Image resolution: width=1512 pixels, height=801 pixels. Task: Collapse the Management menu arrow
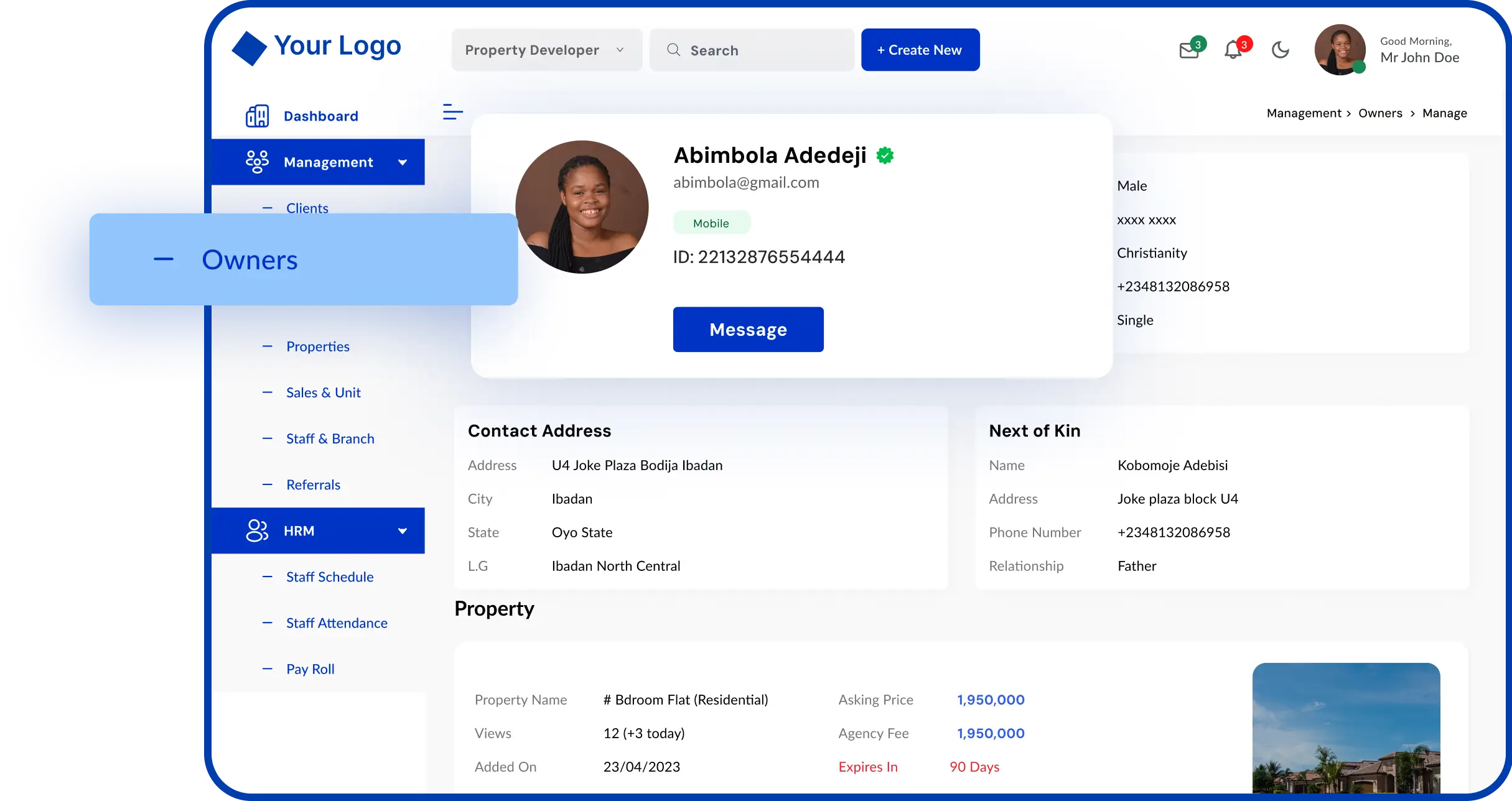[403, 162]
